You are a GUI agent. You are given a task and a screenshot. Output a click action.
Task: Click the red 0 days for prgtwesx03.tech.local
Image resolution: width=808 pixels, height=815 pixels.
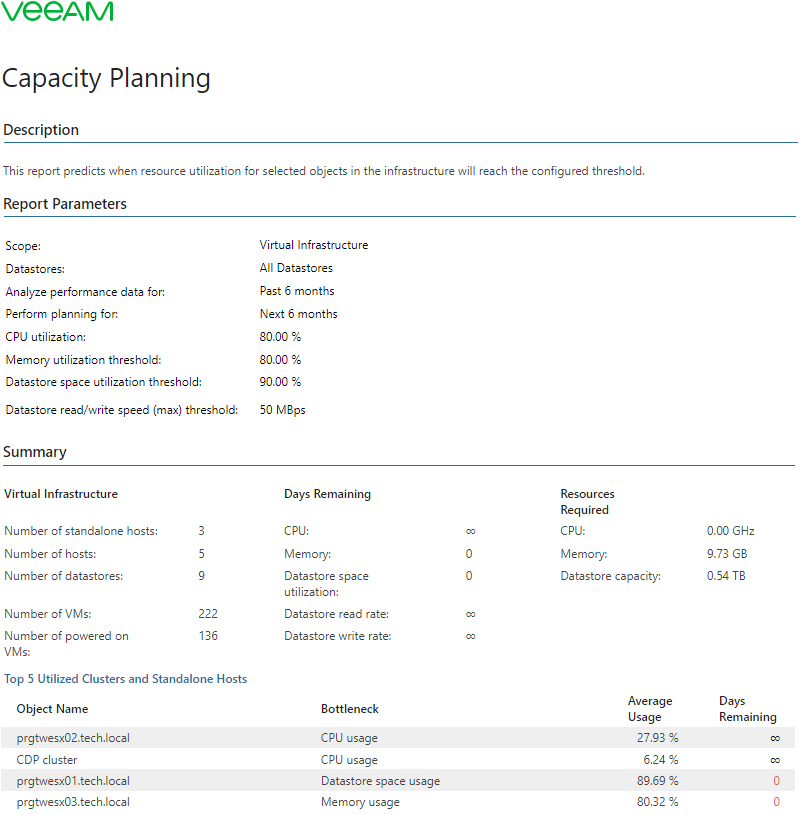click(776, 802)
